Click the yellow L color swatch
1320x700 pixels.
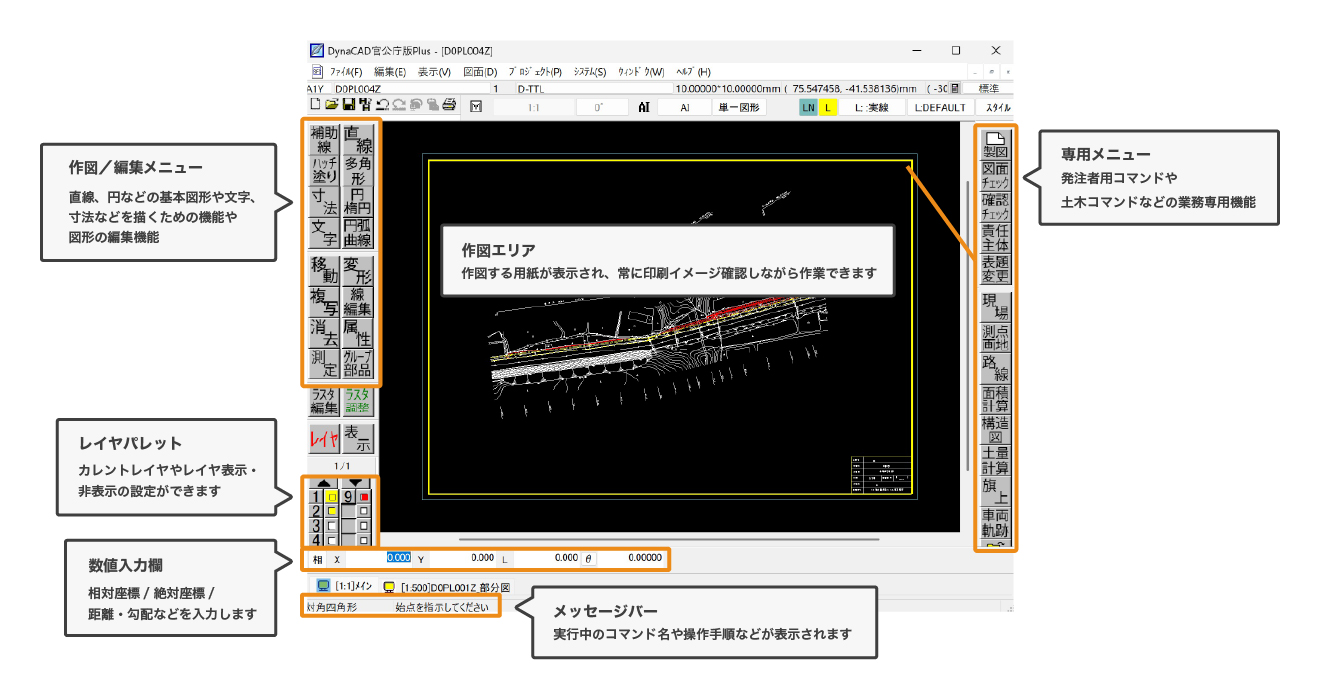tap(829, 108)
